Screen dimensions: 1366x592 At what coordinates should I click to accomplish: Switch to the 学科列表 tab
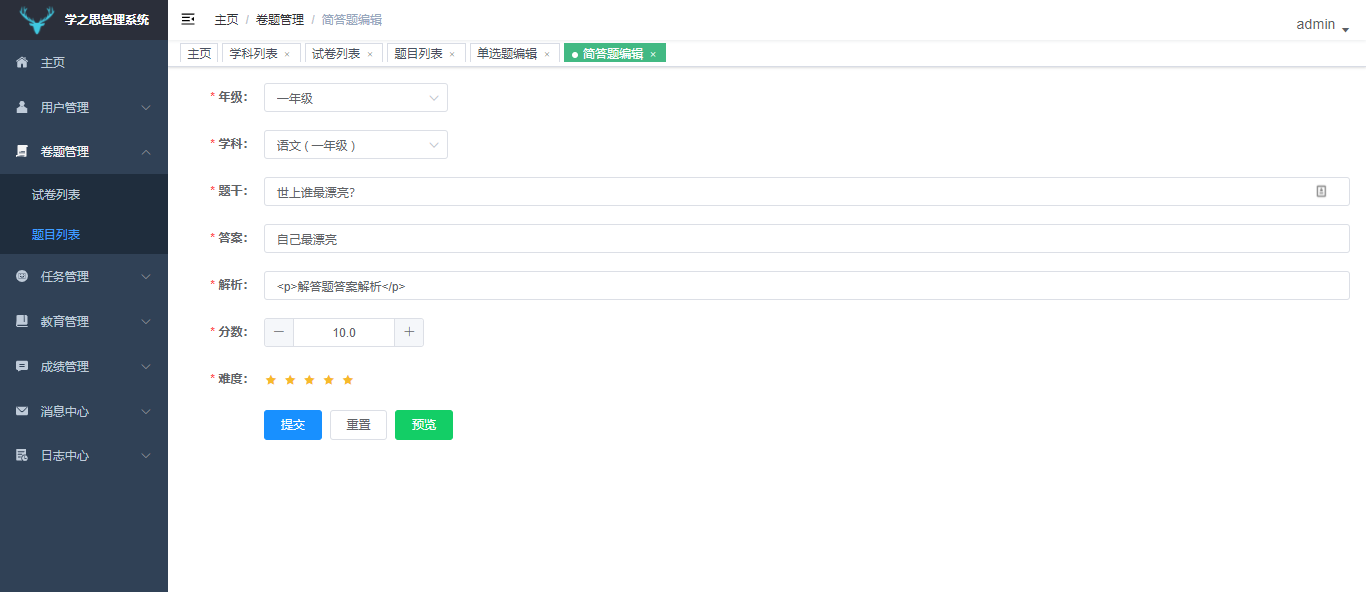point(256,52)
